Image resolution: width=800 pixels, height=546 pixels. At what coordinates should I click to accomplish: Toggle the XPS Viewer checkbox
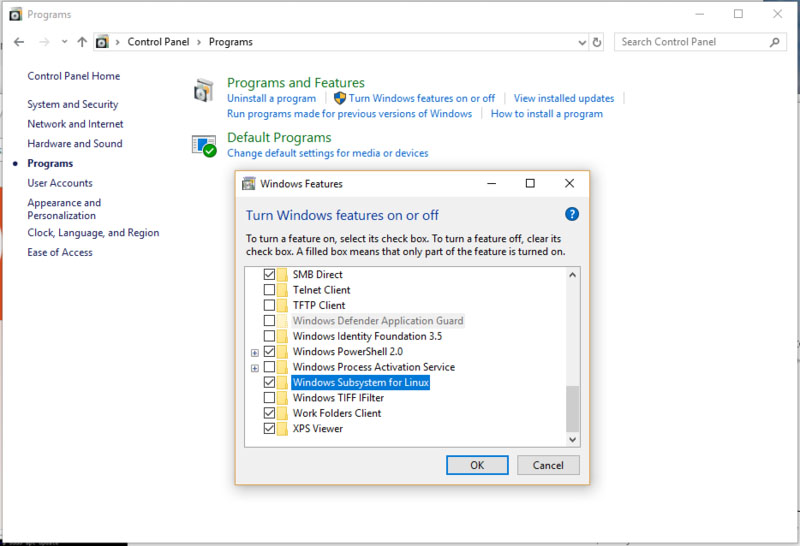pos(269,429)
